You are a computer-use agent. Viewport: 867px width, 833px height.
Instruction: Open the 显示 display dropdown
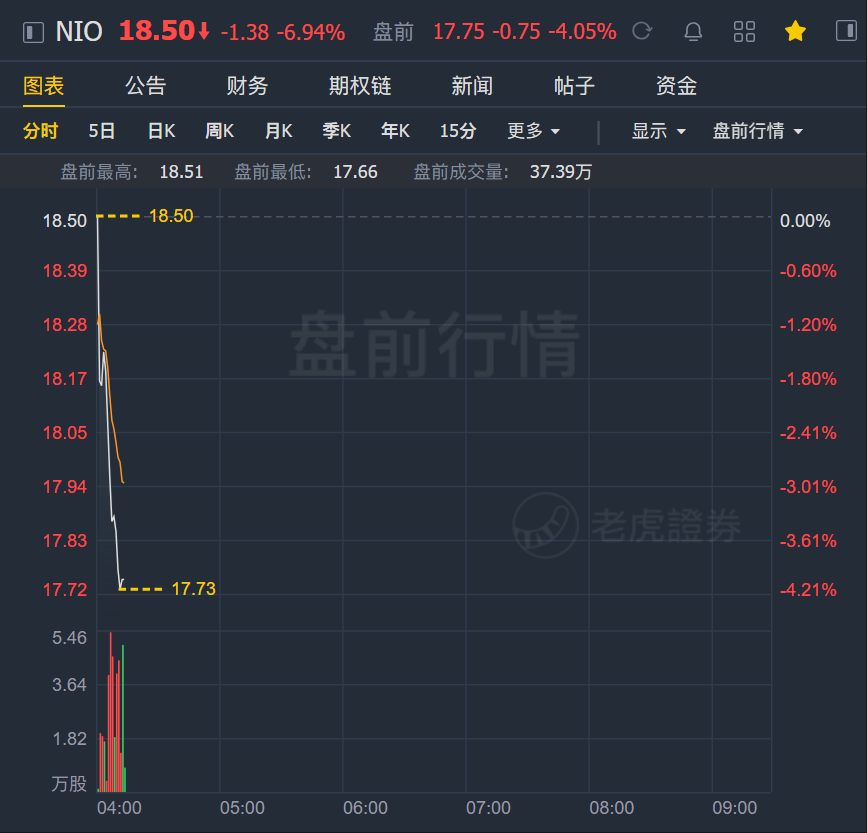tap(659, 131)
